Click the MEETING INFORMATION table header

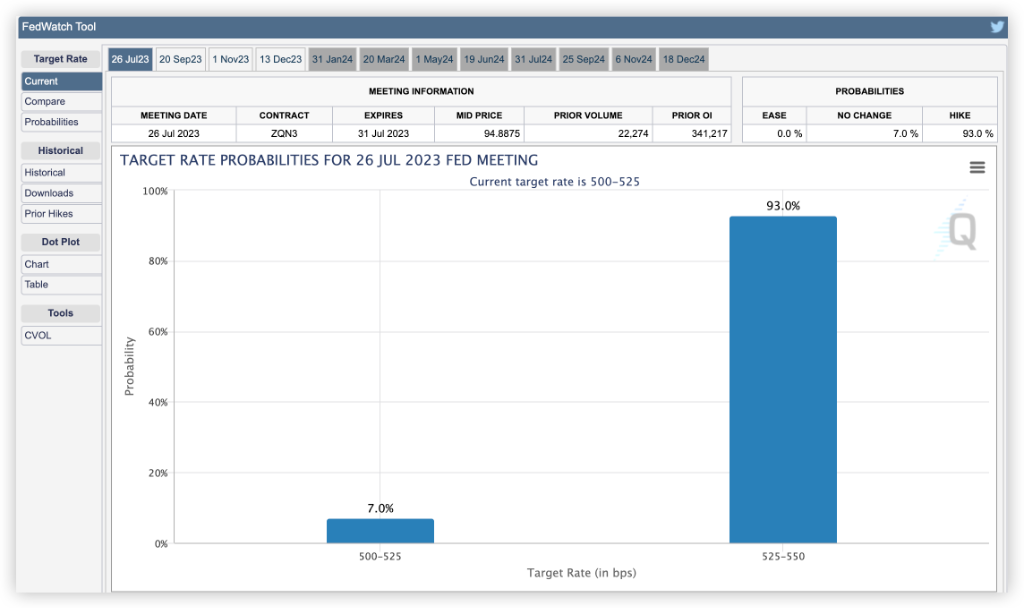point(421,92)
